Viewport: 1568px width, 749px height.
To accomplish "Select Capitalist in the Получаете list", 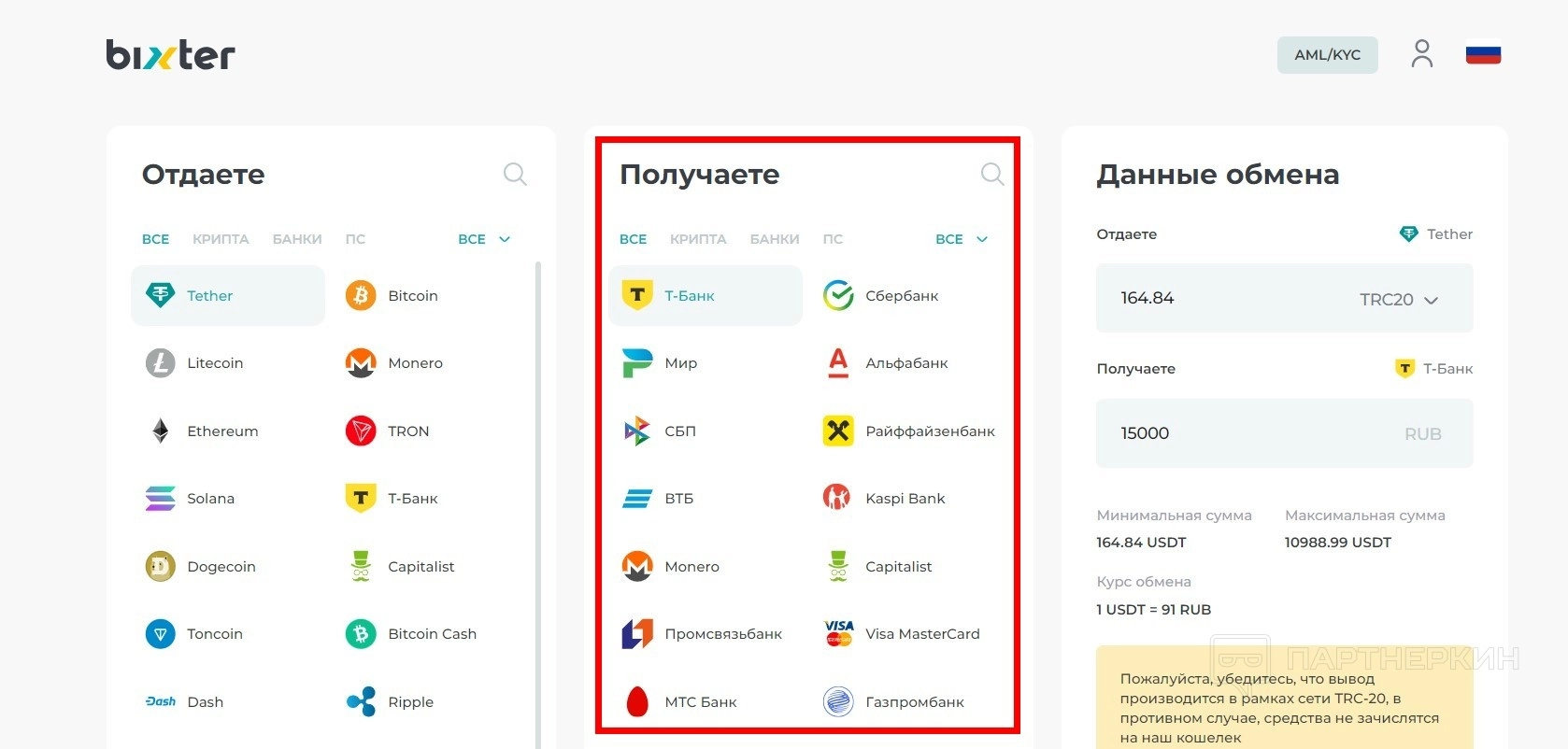I will (878, 566).
